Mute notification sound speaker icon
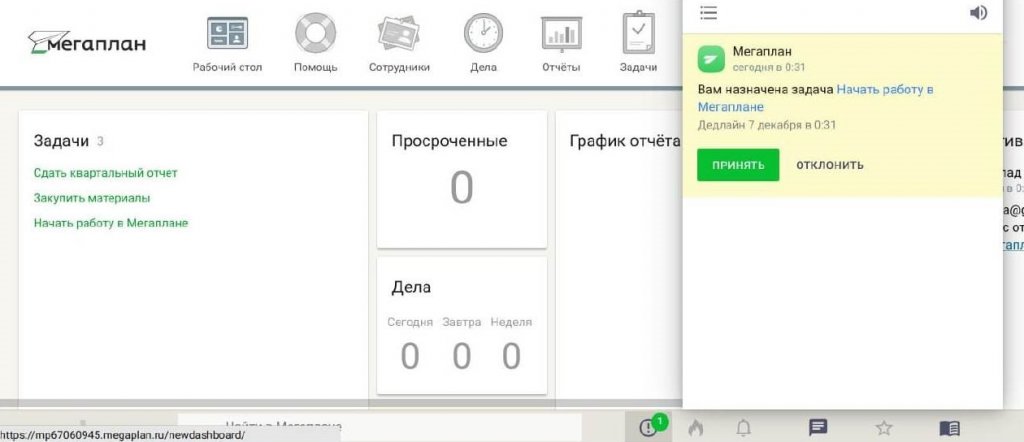This screenshot has height=442, width=1024. pos(978,12)
